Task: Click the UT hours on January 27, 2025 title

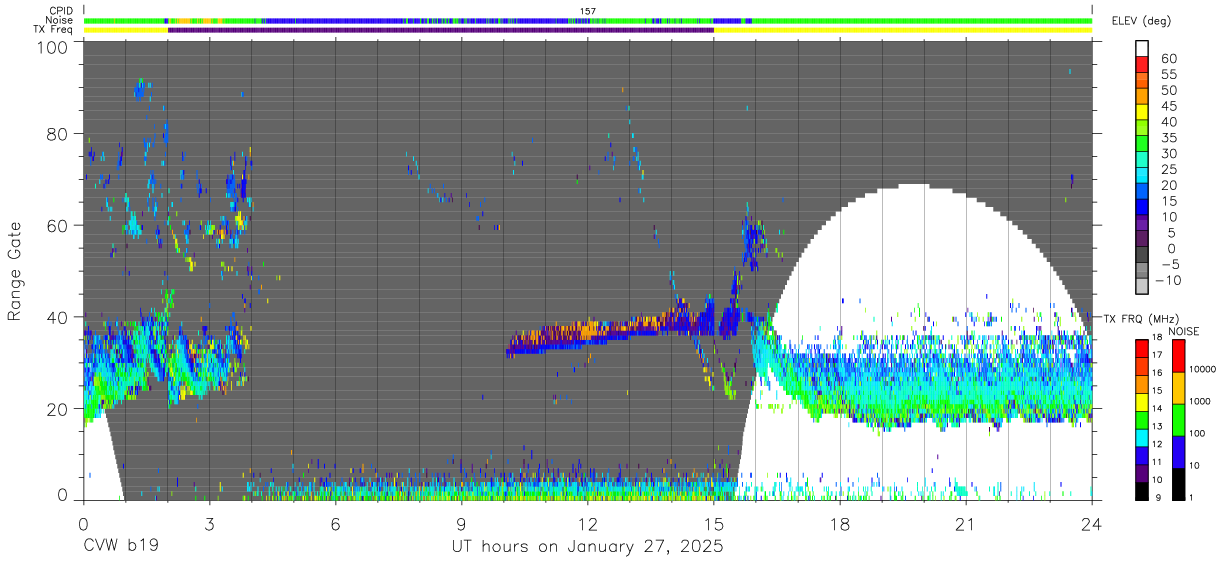Action: click(x=588, y=547)
